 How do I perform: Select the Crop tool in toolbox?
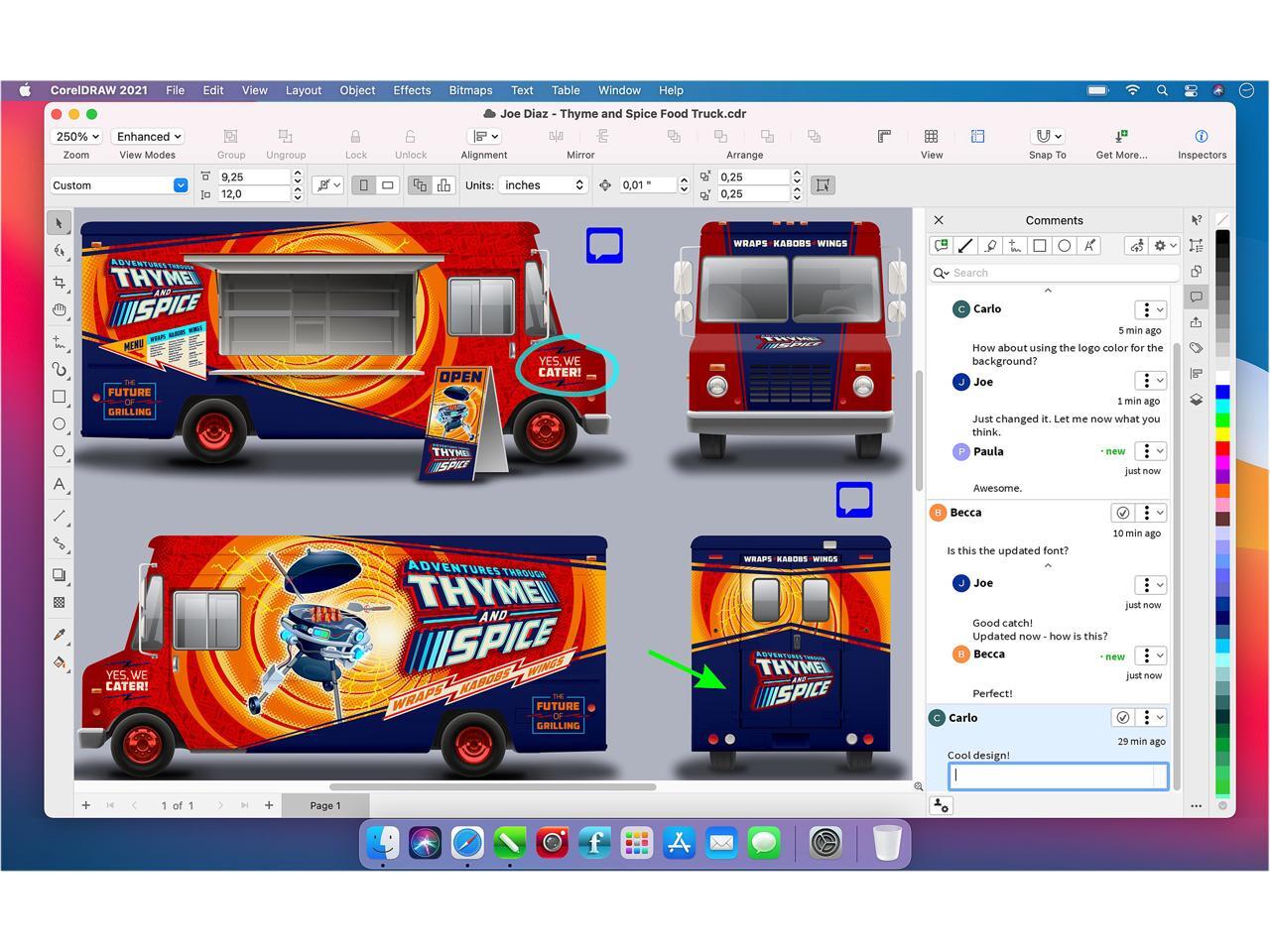pyautogui.click(x=60, y=282)
